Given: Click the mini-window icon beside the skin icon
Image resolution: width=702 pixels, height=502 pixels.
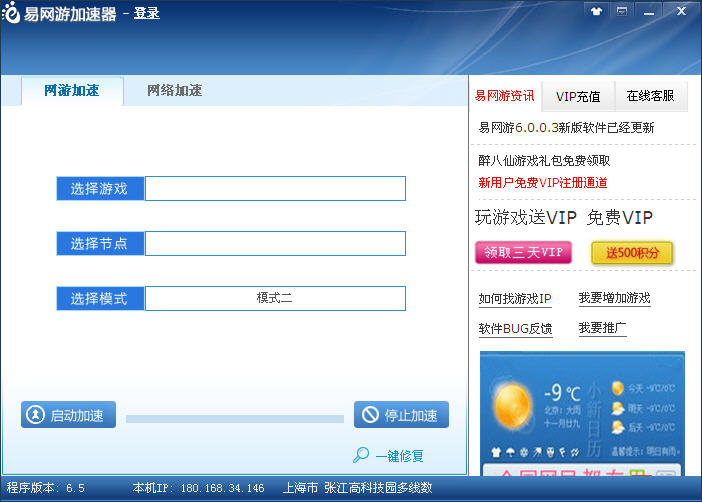Looking at the screenshot, I should click(622, 11).
